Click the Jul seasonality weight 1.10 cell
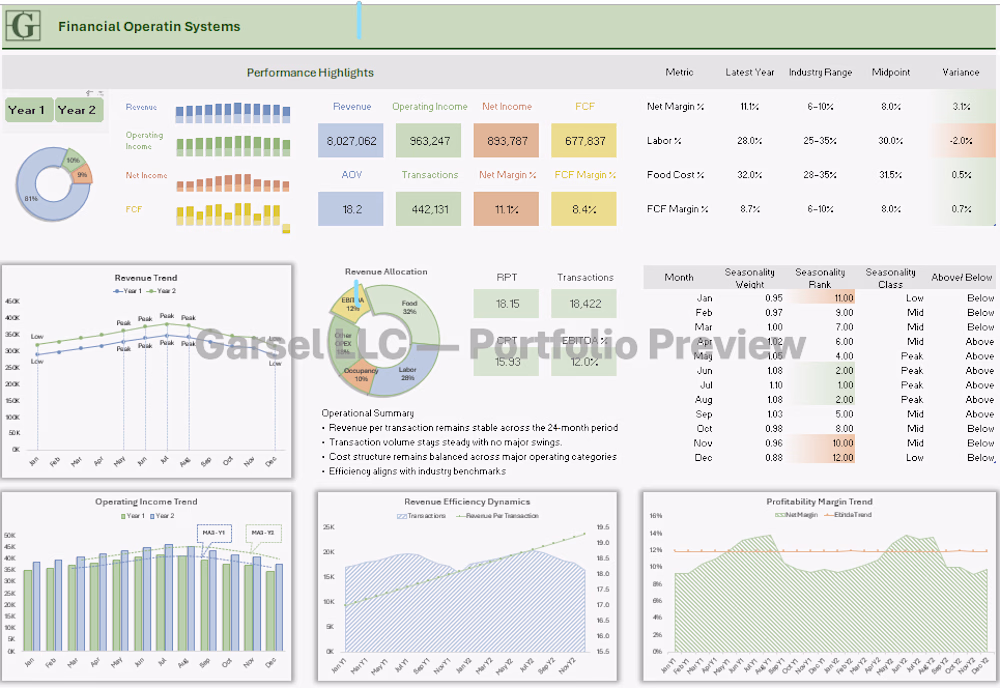 776,385
